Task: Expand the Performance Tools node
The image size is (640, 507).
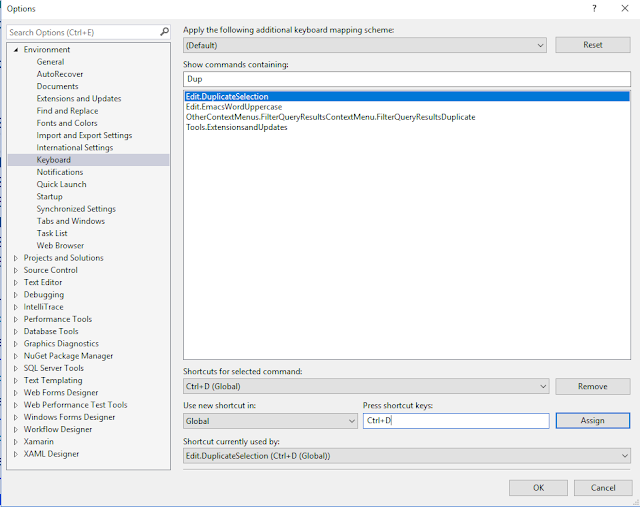Action: pos(16,319)
